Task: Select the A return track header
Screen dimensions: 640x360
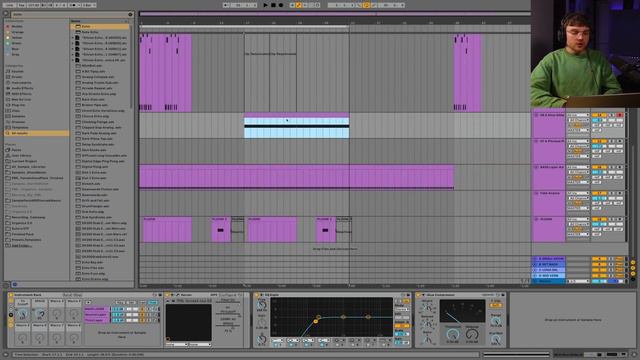Action: (x=549, y=259)
